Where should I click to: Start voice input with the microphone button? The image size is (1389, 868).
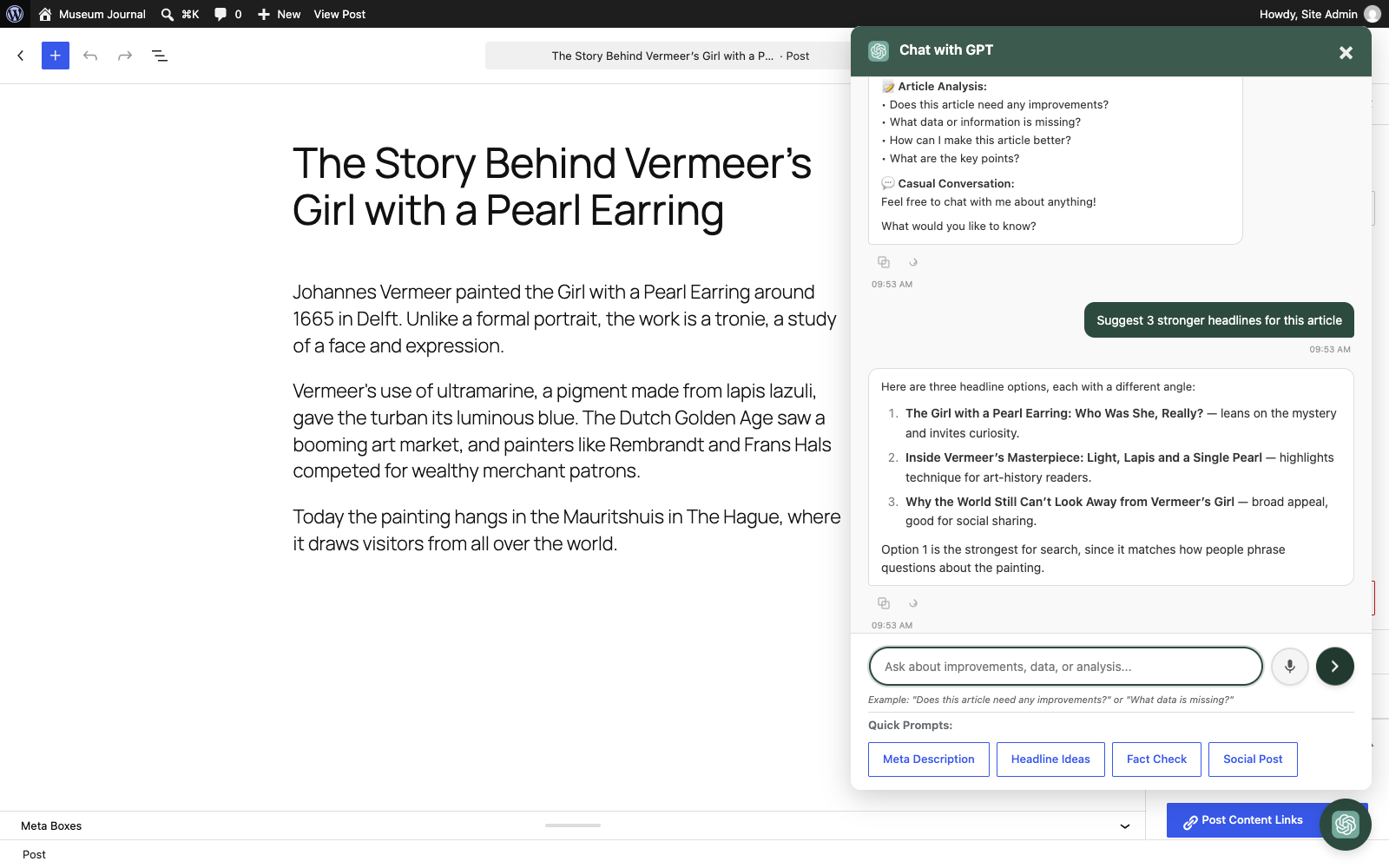point(1290,667)
